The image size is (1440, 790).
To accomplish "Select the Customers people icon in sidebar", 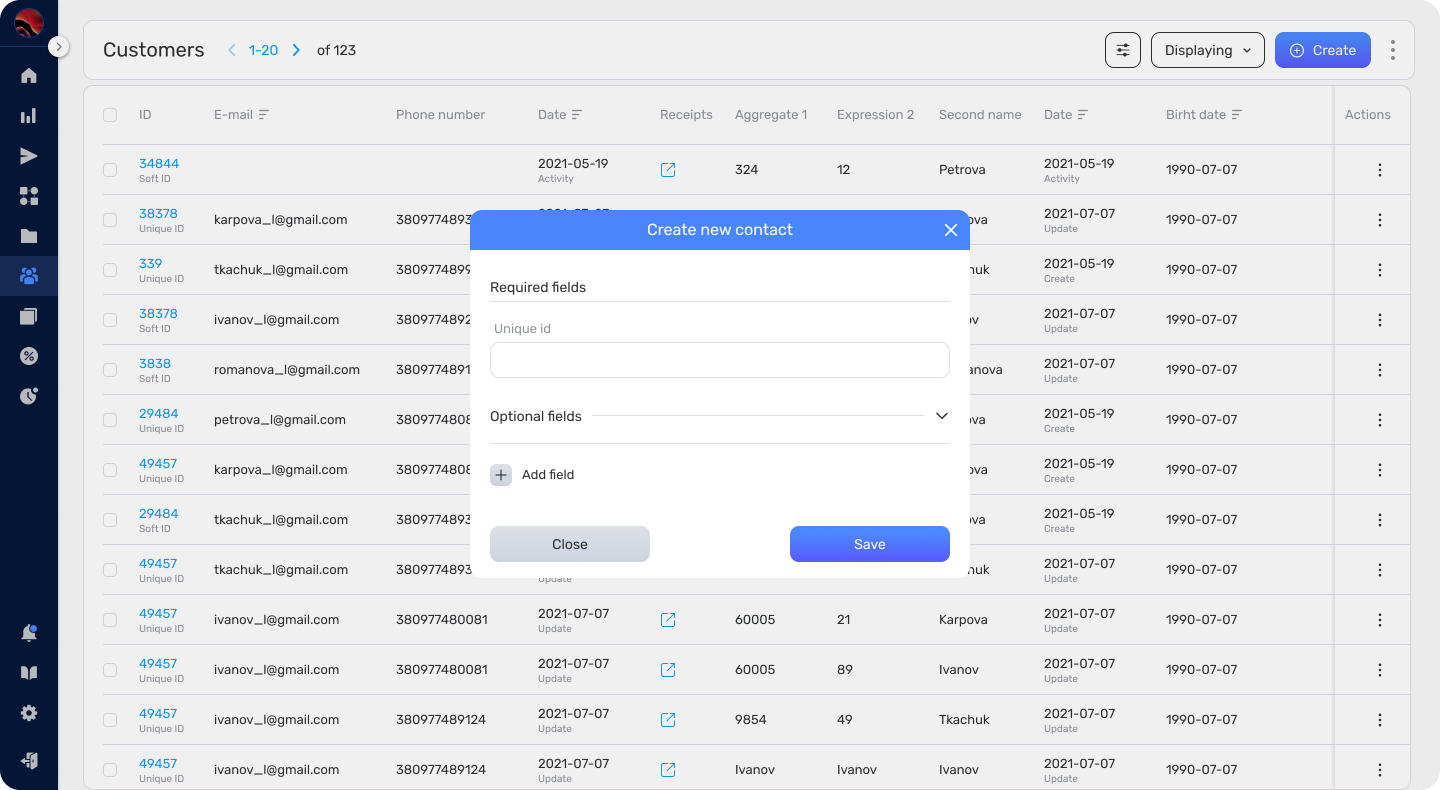I will [29, 276].
